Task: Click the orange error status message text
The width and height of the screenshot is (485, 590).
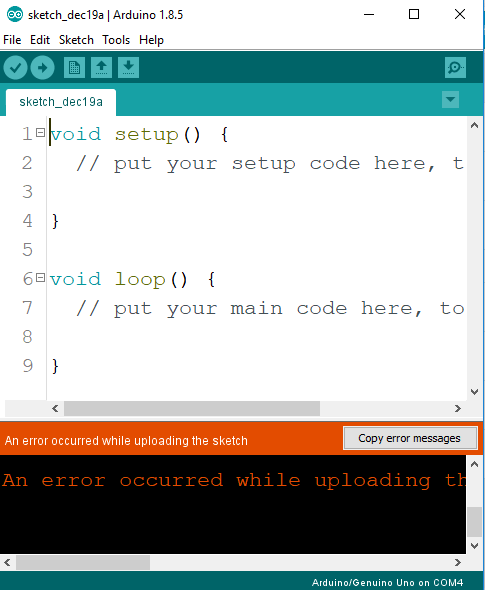Action: [126, 441]
